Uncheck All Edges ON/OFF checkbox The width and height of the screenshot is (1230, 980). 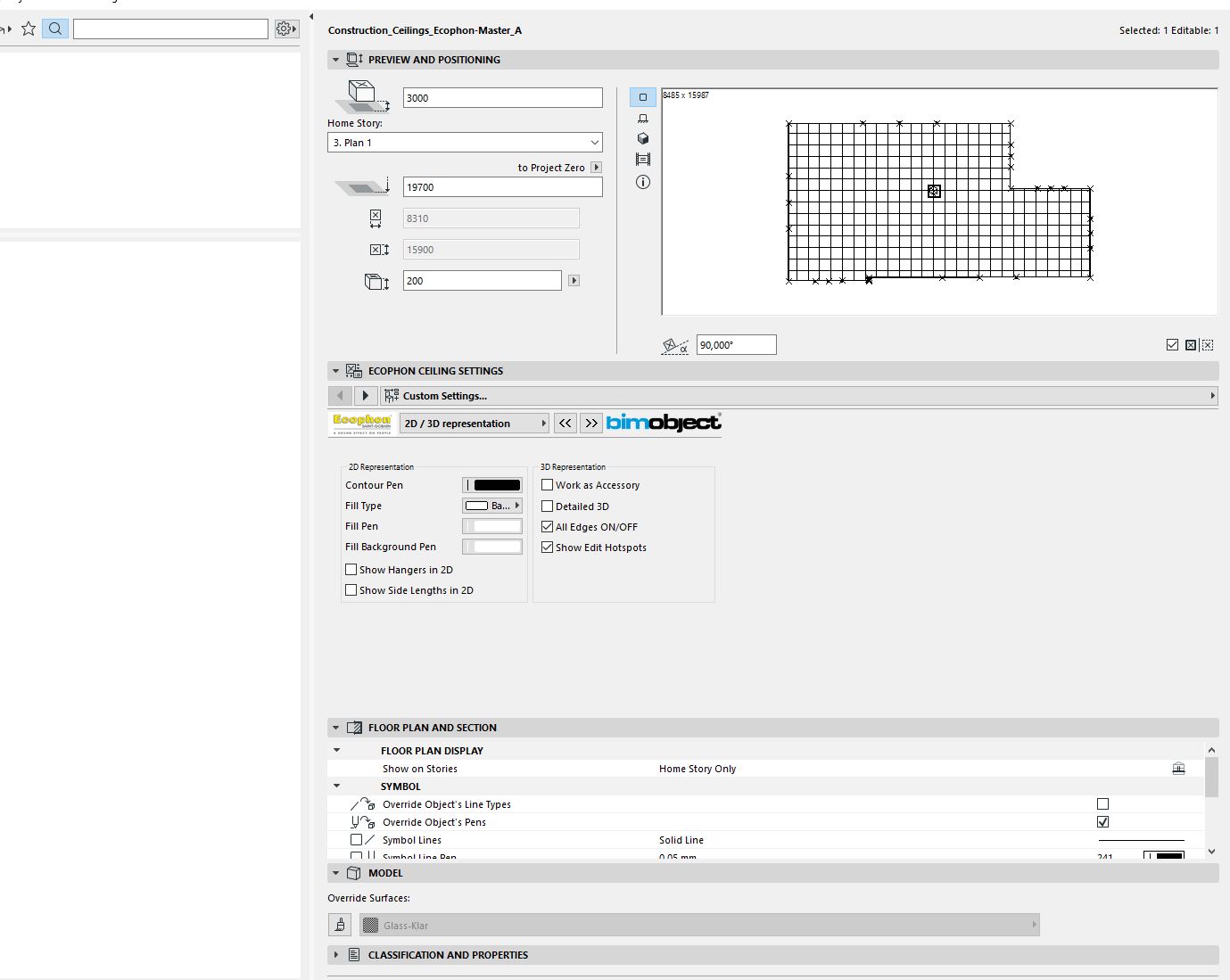pos(548,527)
